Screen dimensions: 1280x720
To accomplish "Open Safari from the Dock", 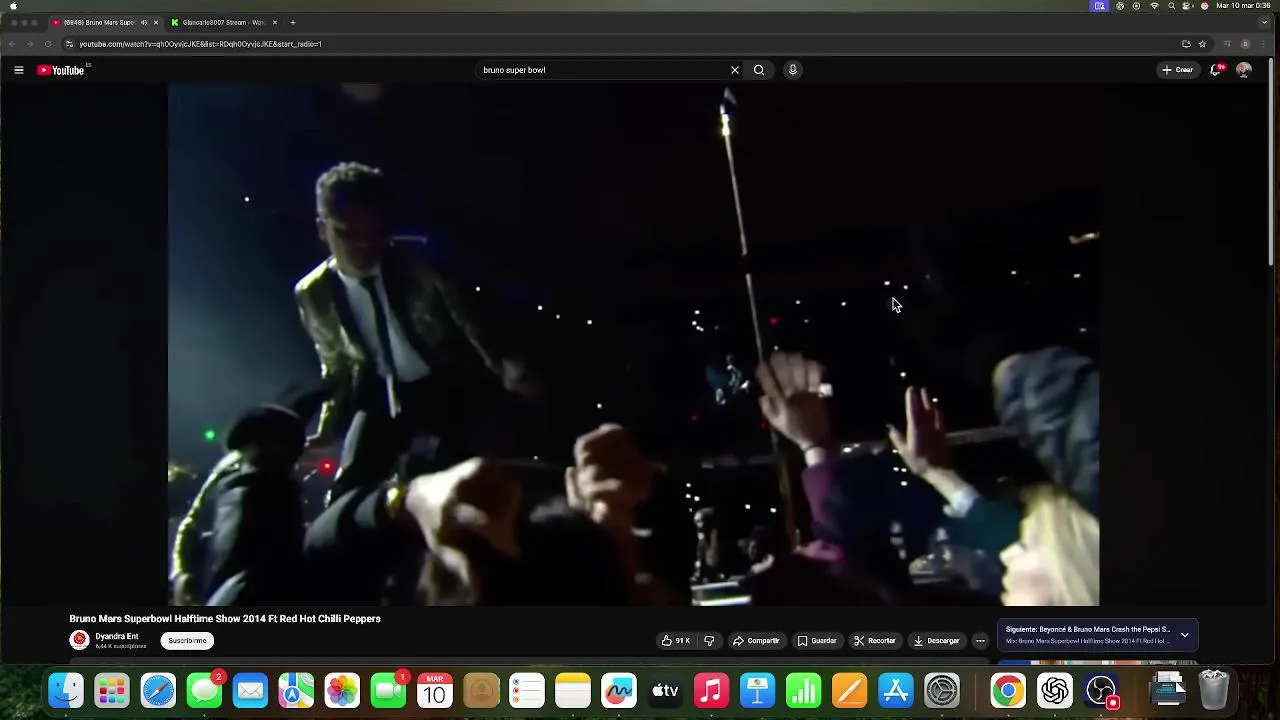I will (158, 690).
